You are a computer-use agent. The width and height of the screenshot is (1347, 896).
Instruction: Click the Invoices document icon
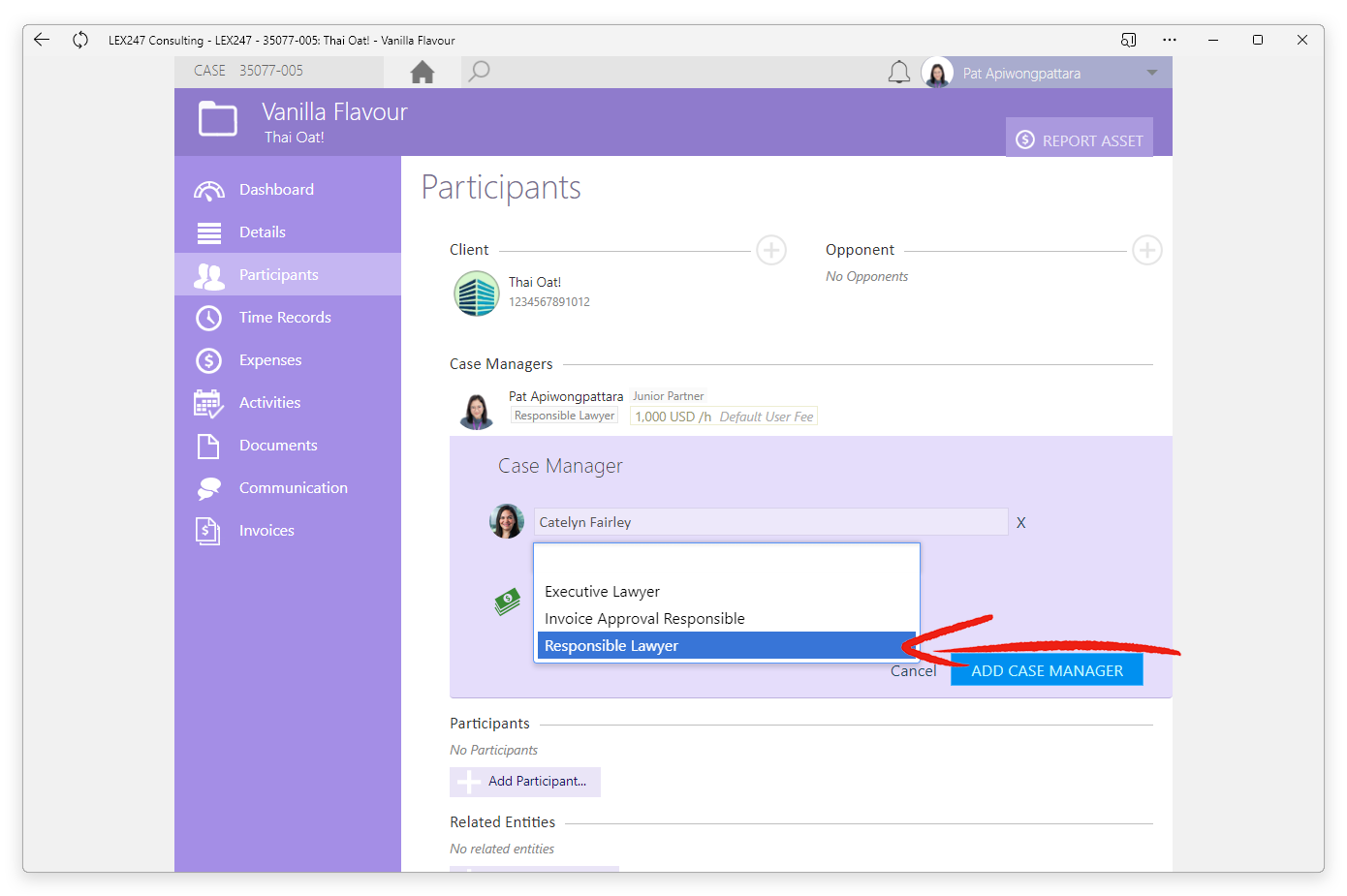(208, 531)
